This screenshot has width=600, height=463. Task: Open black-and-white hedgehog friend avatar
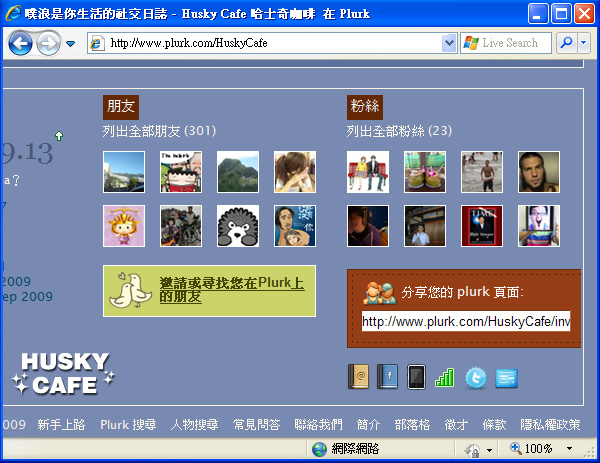238,226
